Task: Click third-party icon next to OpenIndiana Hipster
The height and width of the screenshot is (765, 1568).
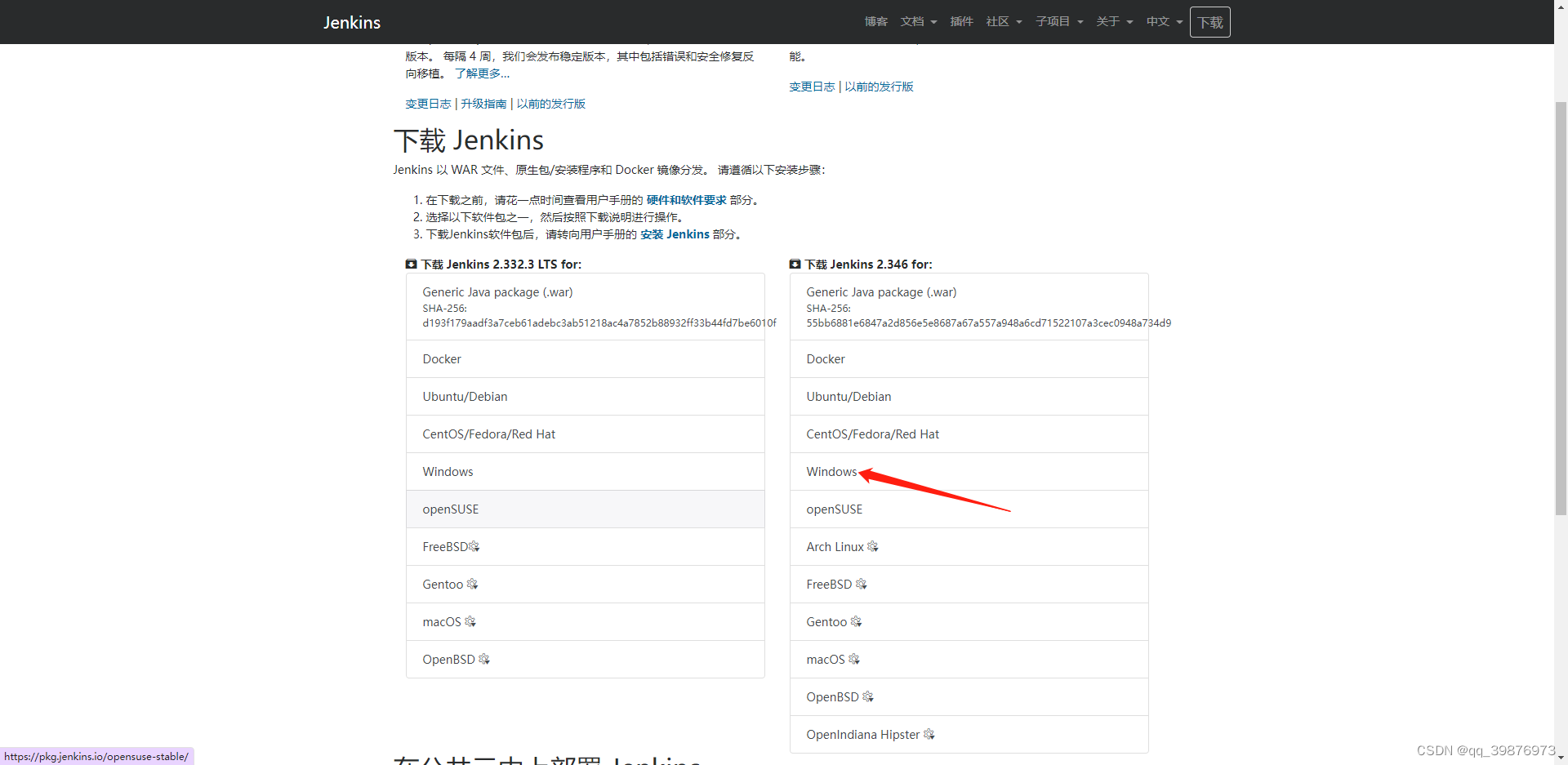Action: pyautogui.click(x=929, y=734)
